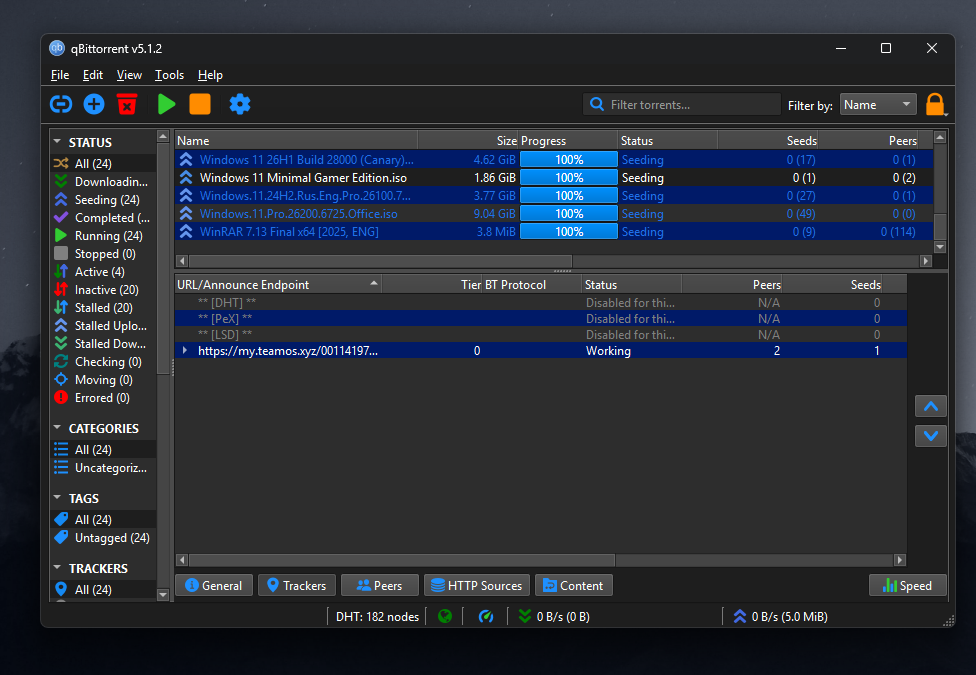Switch to the Trackers tab

point(297,585)
